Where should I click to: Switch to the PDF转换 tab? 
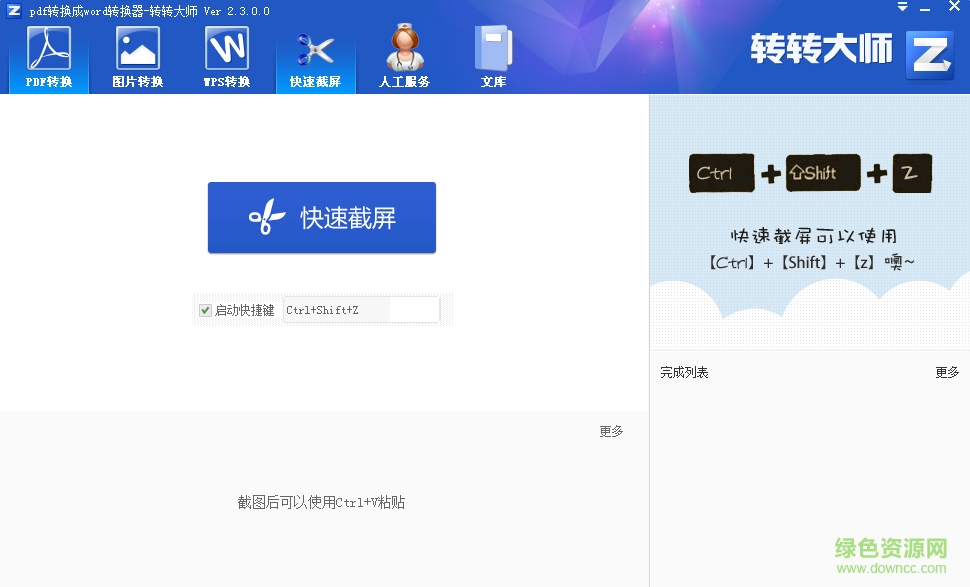click(x=48, y=55)
